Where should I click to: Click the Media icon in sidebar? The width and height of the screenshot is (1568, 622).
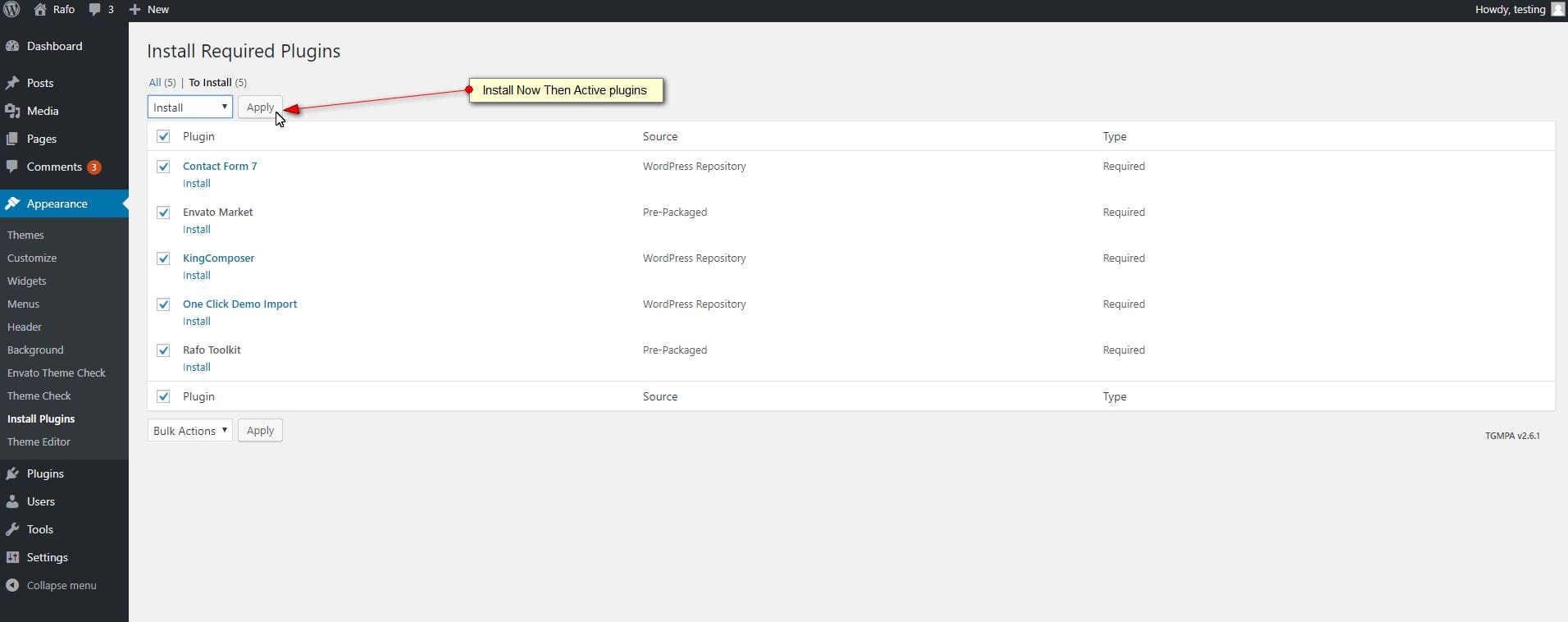(12, 111)
